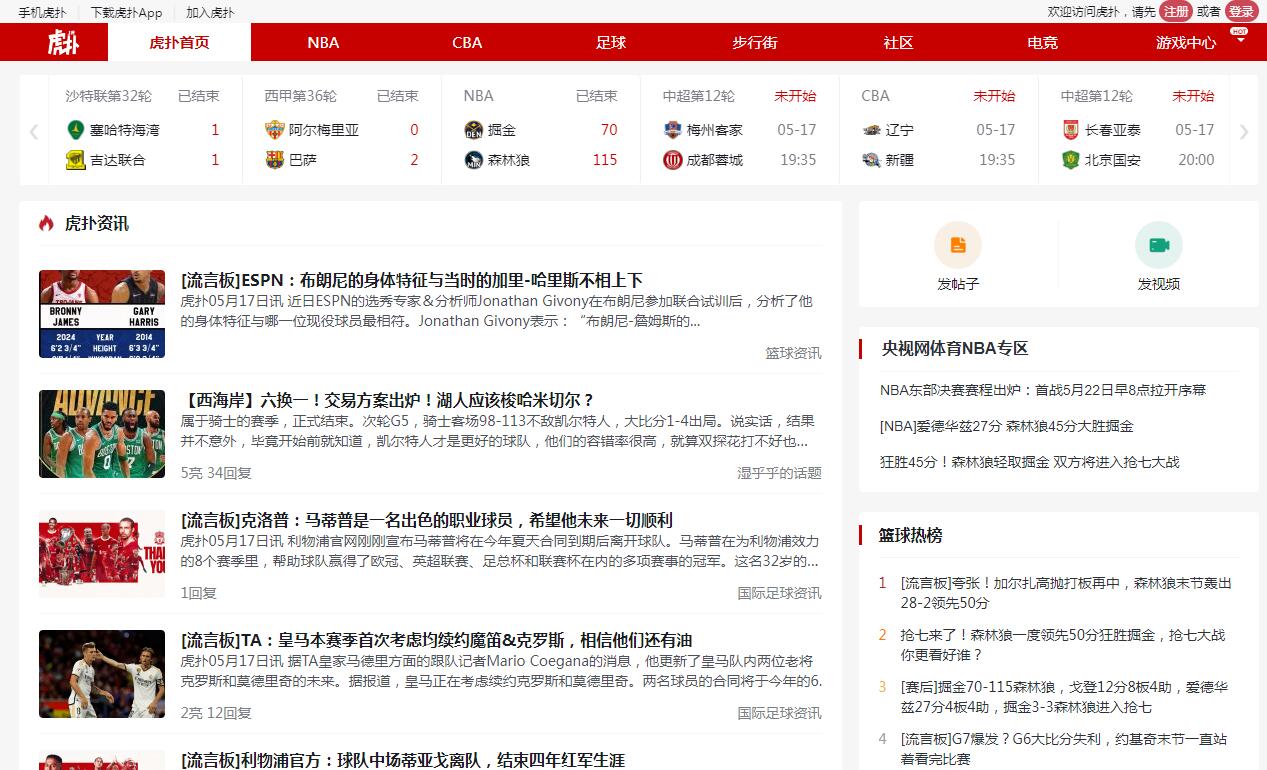Click the flame icon beside 虎扑资讯
Screen dimensions: 1267x770
tap(47, 223)
